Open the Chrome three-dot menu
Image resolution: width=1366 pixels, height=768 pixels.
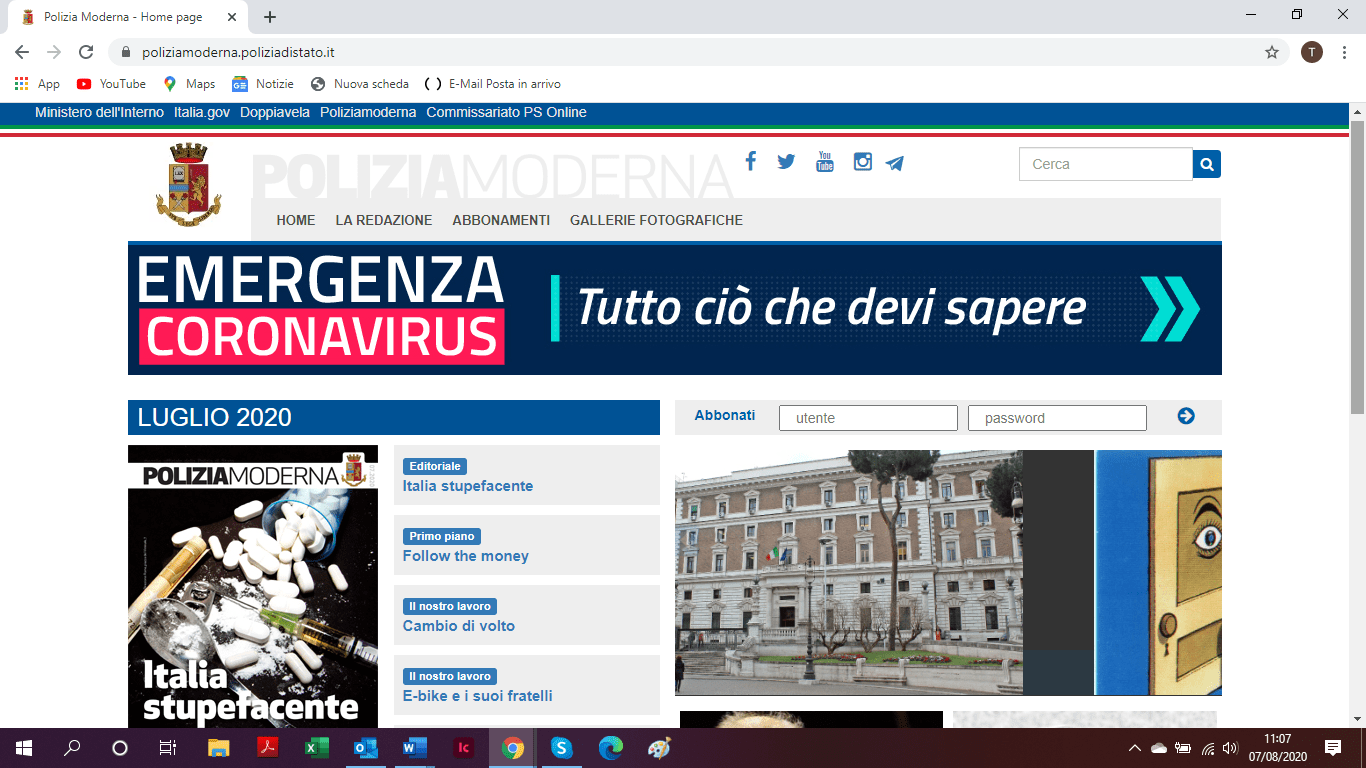1345,52
